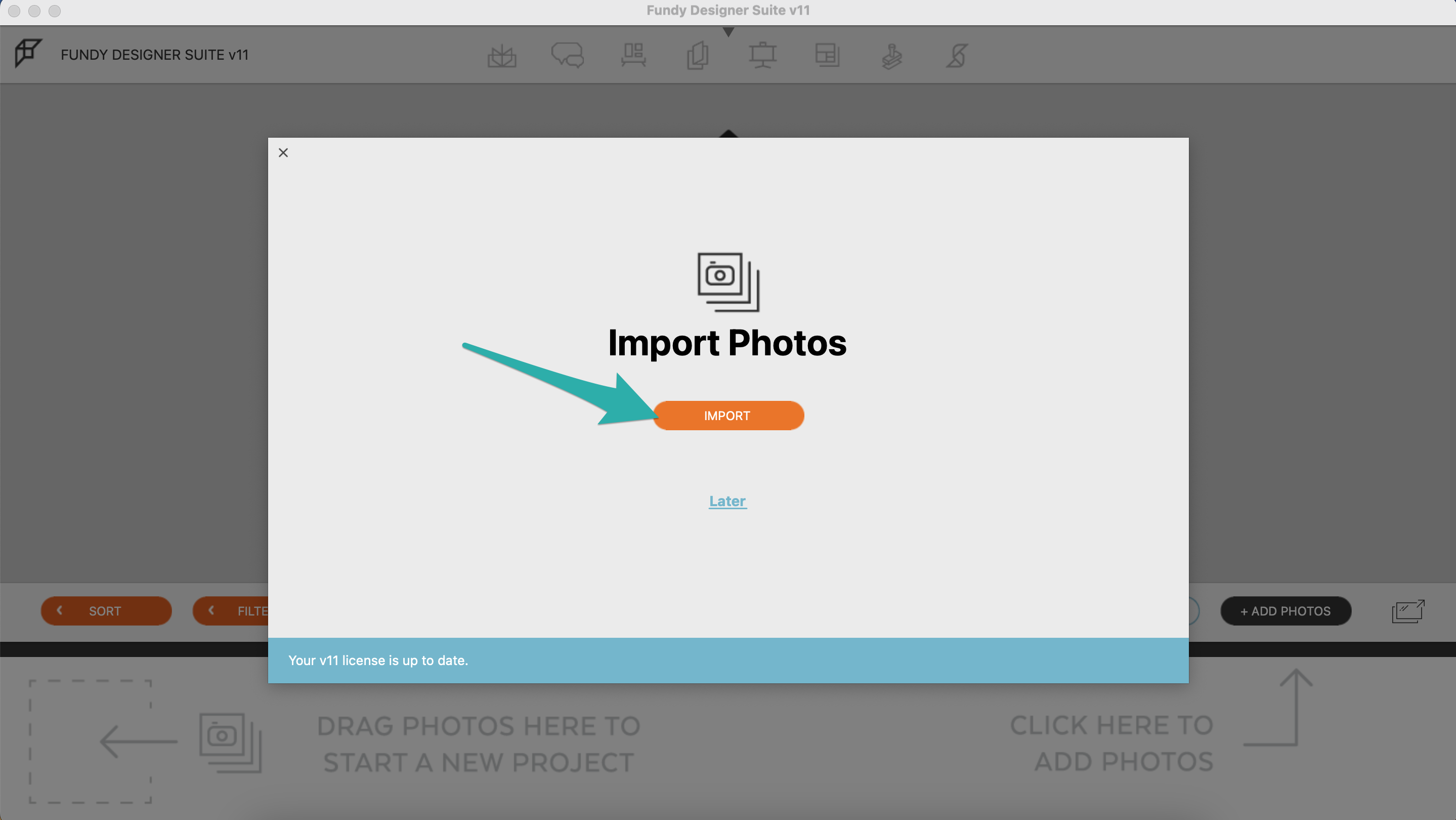1456x820 pixels.
Task: Open the lightning bolt icon
Action: coord(957,55)
